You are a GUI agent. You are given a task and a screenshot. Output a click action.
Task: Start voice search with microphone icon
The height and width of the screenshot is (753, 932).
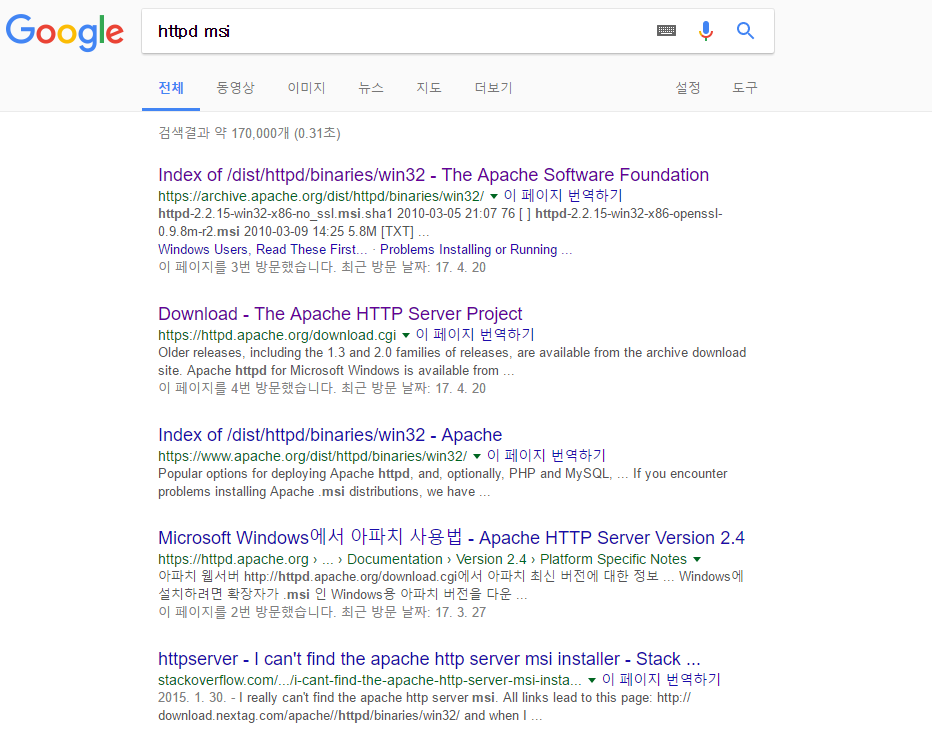pos(706,30)
